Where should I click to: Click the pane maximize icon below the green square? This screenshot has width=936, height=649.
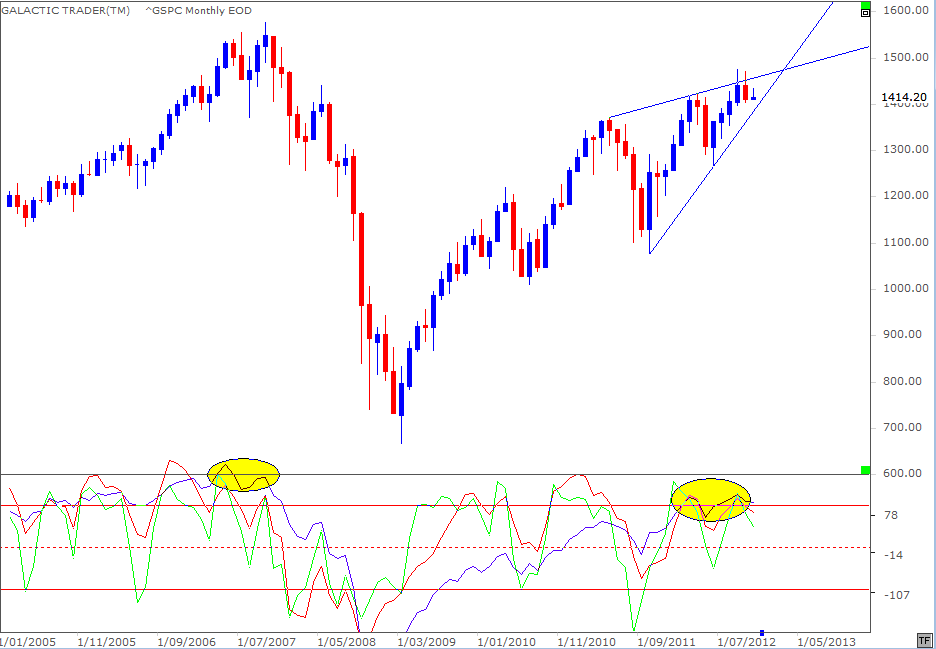(866, 13)
